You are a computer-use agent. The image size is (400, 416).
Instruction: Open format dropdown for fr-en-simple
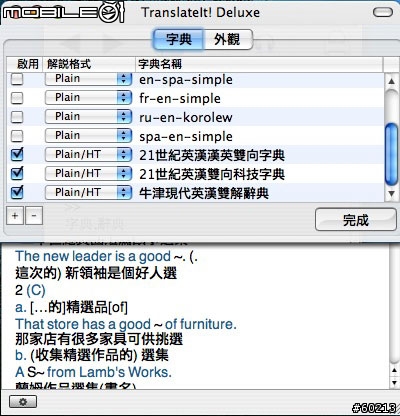coord(88,98)
